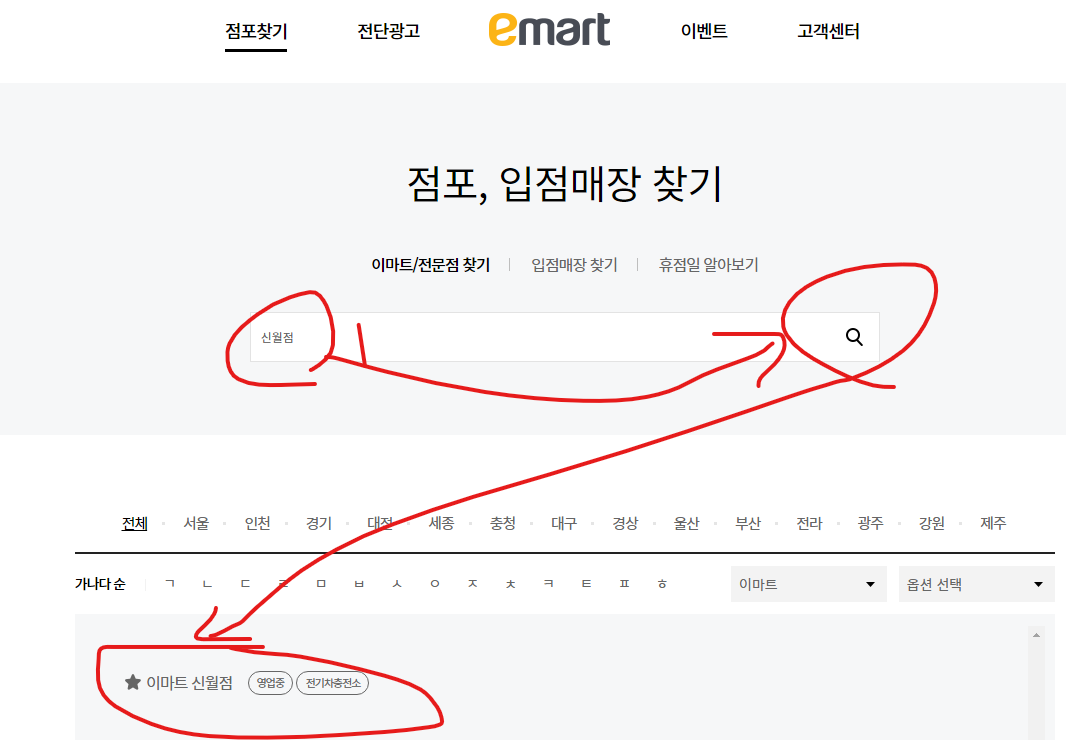Click the magnifier search icon
This screenshot has width=1066, height=740.
coord(854,337)
